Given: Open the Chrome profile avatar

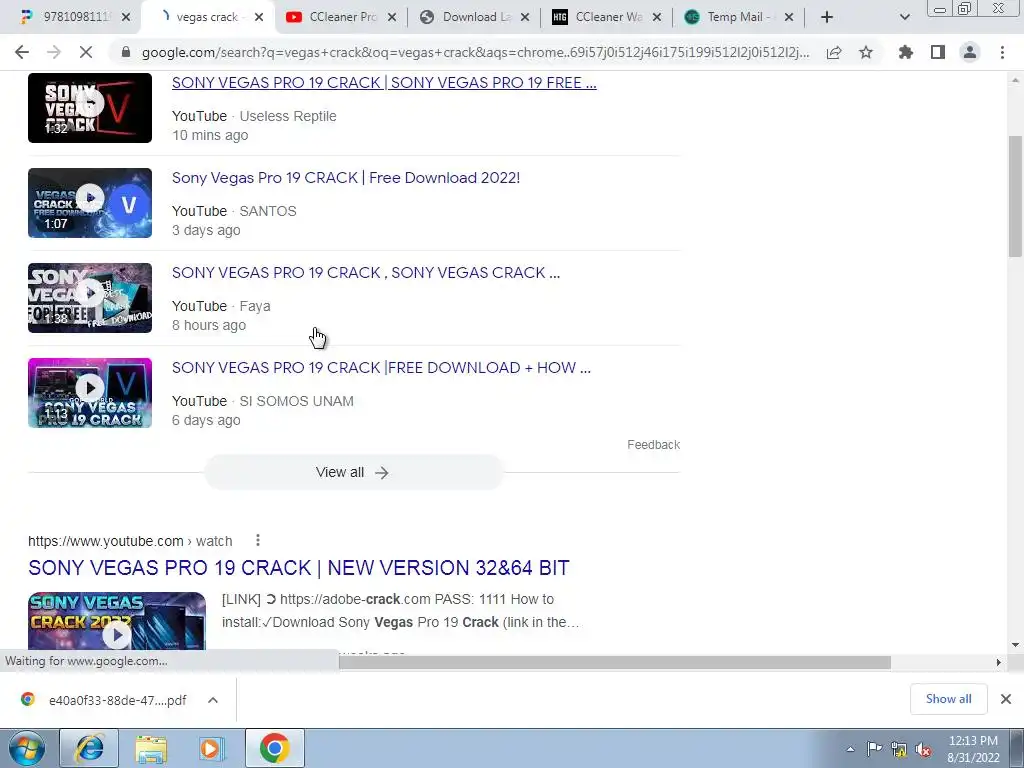Looking at the screenshot, I should [x=970, y=52].
